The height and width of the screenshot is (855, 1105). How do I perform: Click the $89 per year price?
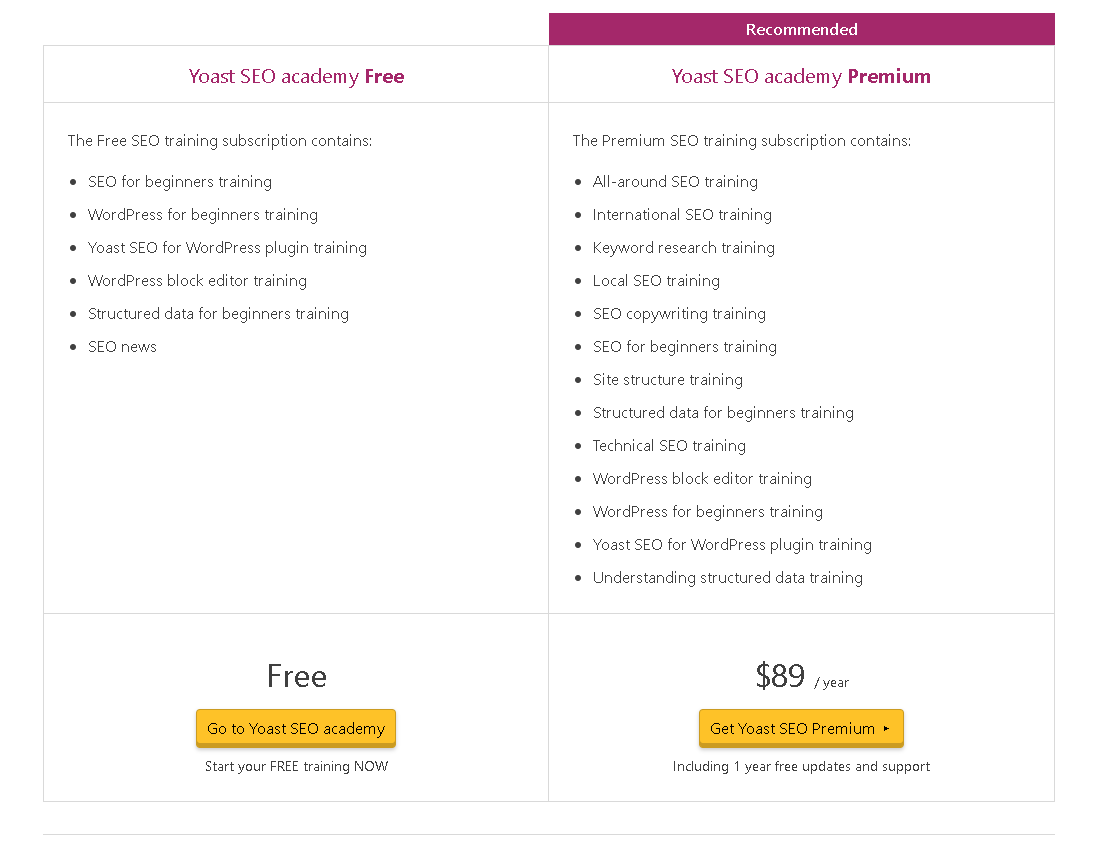pyautogui.click(x=802, y=677)
